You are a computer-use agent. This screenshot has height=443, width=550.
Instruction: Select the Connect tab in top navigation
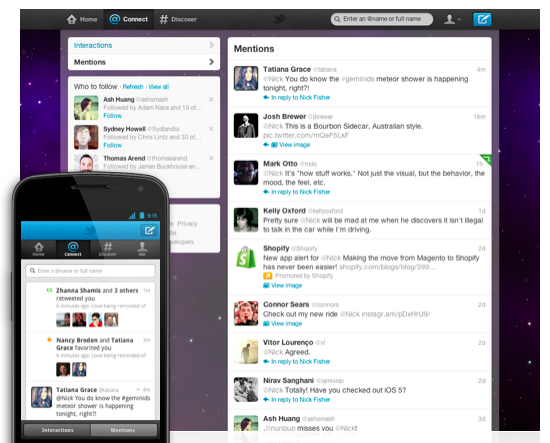click(x=128, y=19)
